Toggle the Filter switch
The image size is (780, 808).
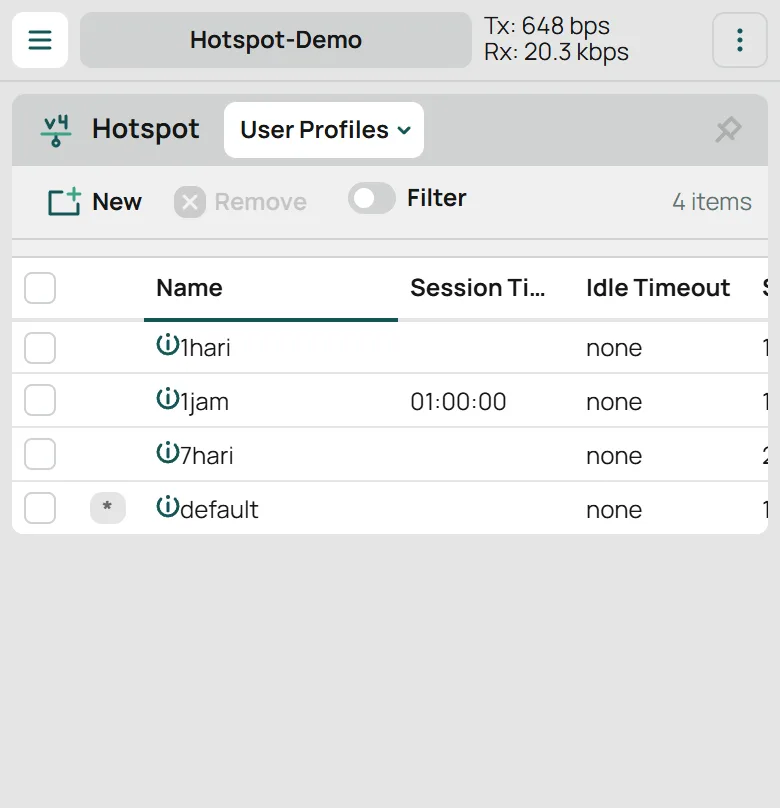click(x=371, y=198)
